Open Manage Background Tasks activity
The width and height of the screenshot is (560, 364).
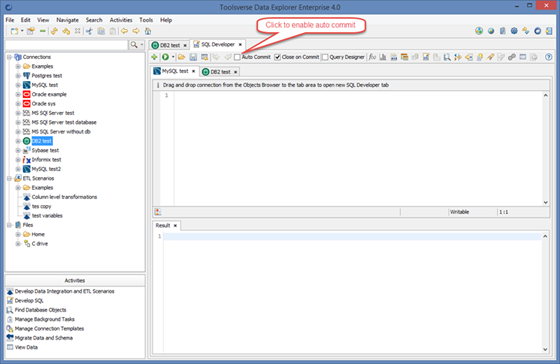[45, 319]
